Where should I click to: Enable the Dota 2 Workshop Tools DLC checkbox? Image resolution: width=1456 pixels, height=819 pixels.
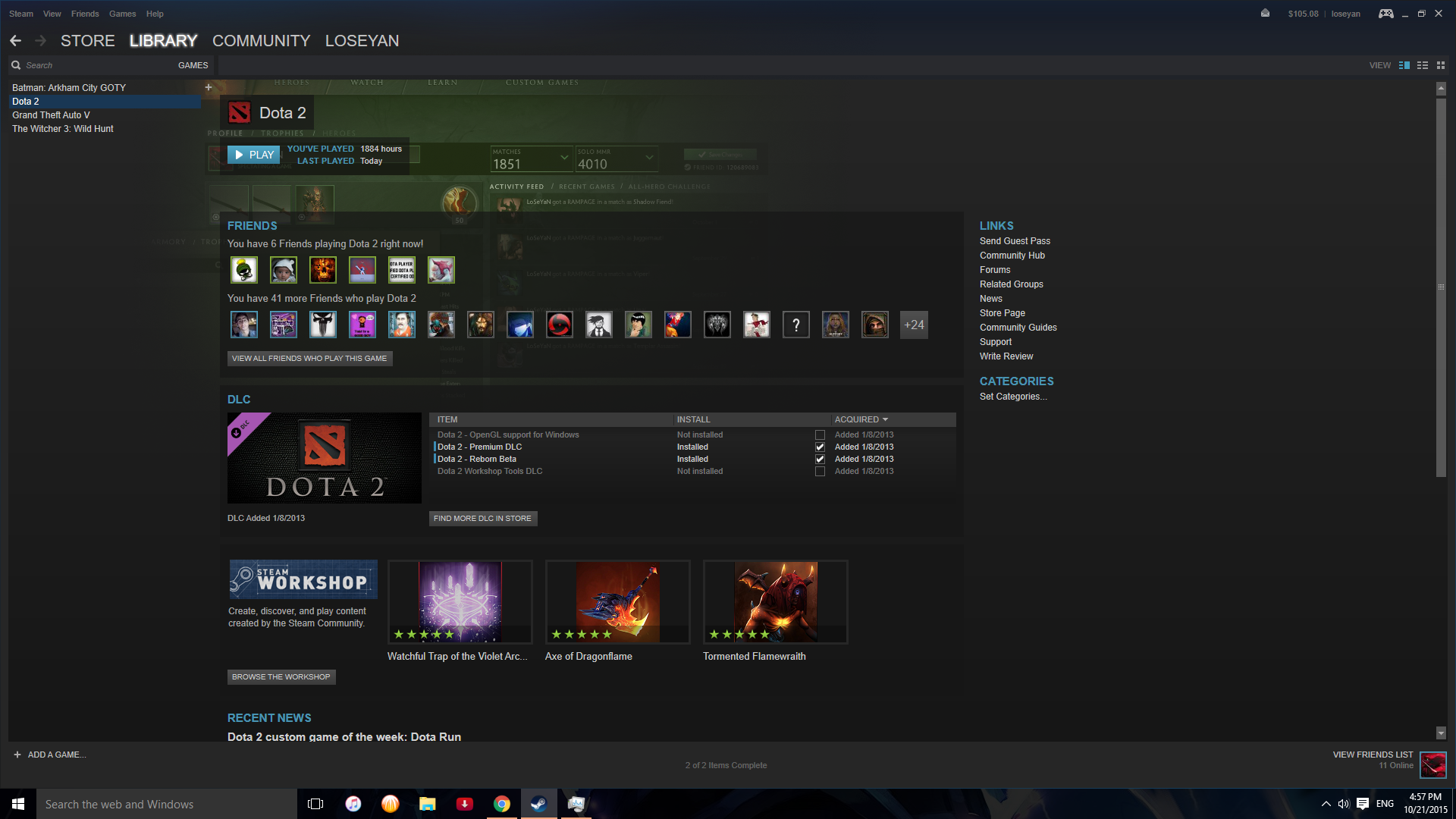(820, 472)
